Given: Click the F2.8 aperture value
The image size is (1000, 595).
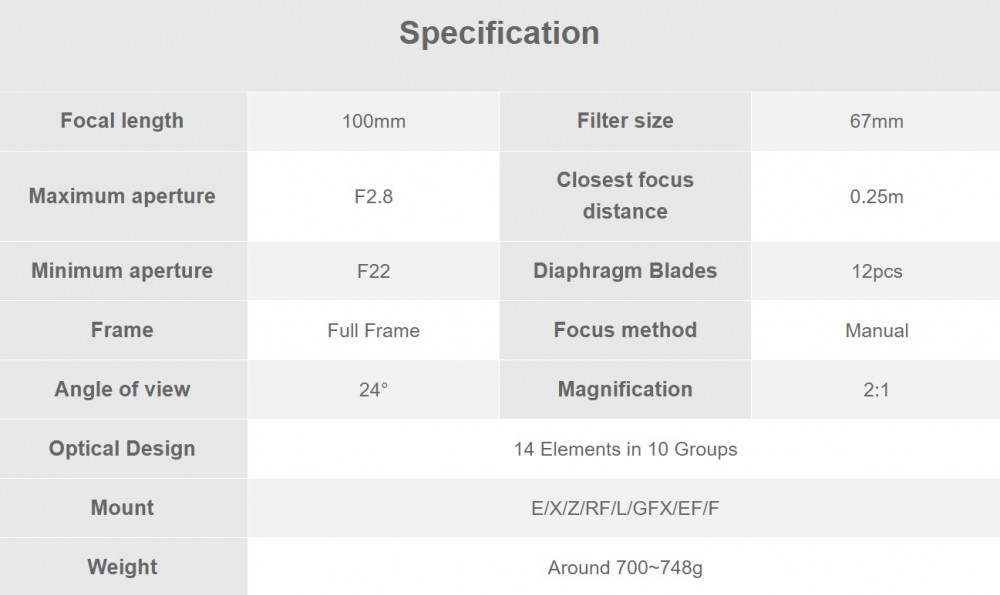Looking at the screenshot, I should pos(374,196).
